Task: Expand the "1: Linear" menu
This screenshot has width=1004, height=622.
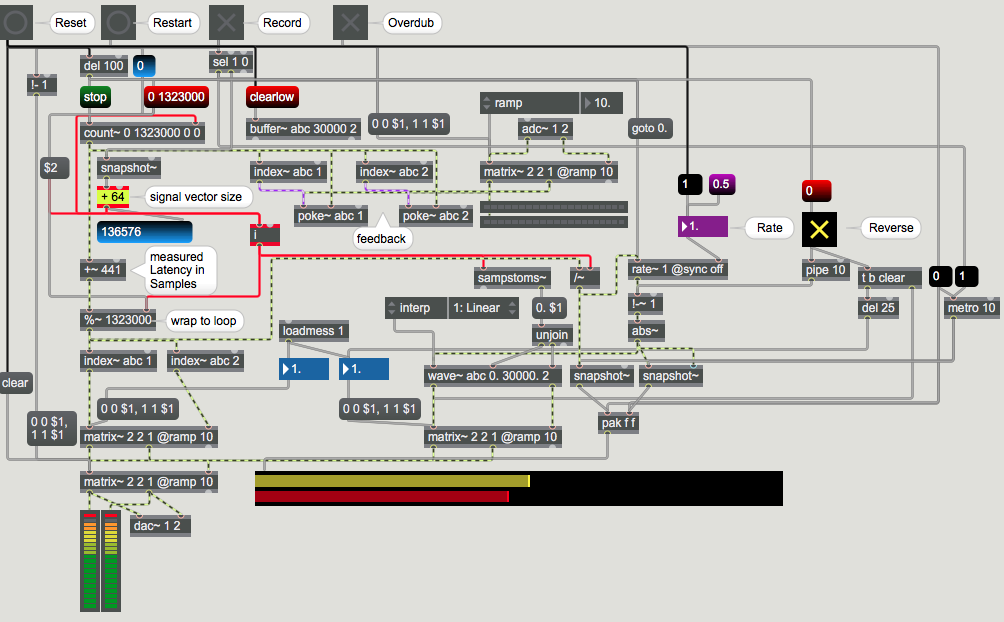Action: [x=486, y=308]
